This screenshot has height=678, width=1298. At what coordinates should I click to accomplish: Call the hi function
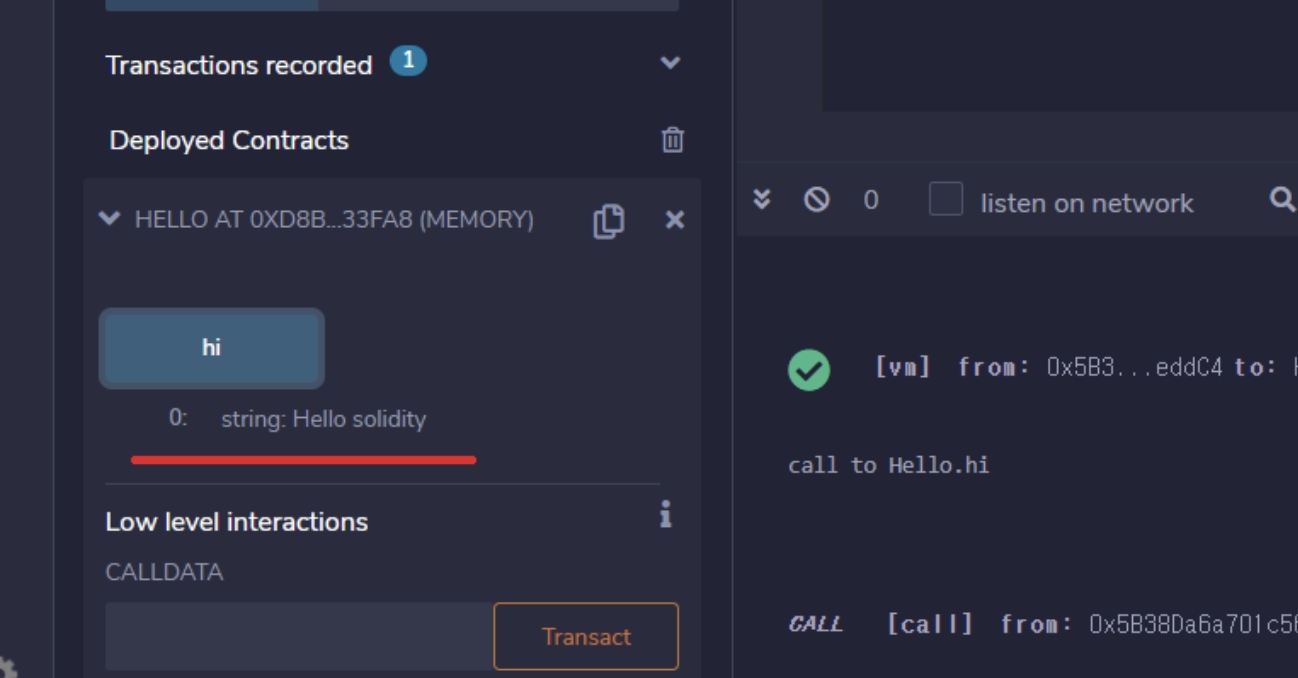click(x=212, y=348)
